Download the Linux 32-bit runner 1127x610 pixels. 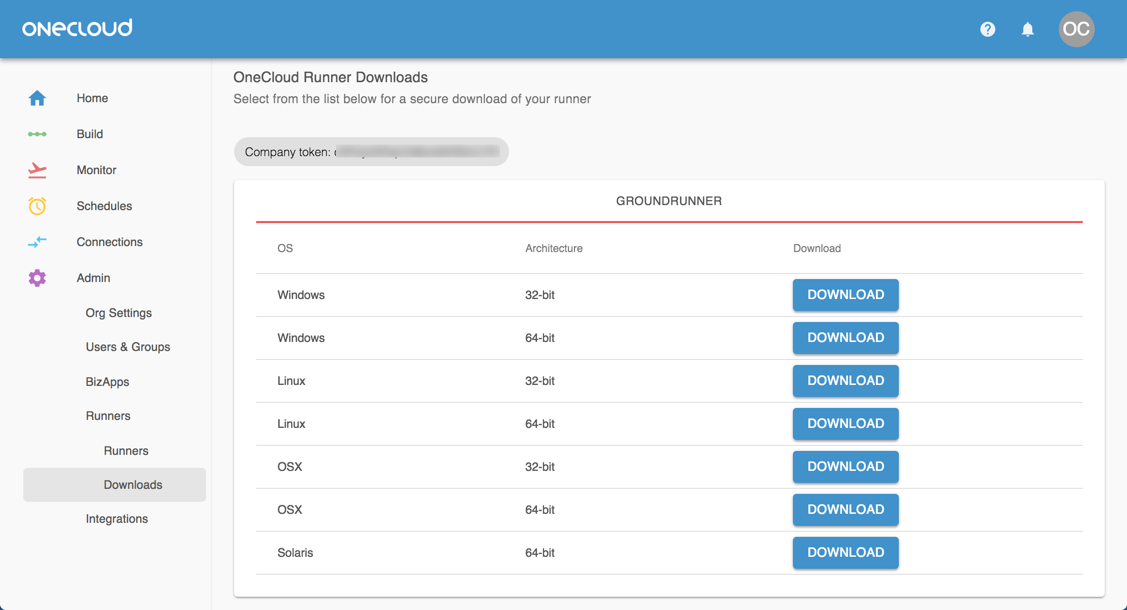(845, 381)
